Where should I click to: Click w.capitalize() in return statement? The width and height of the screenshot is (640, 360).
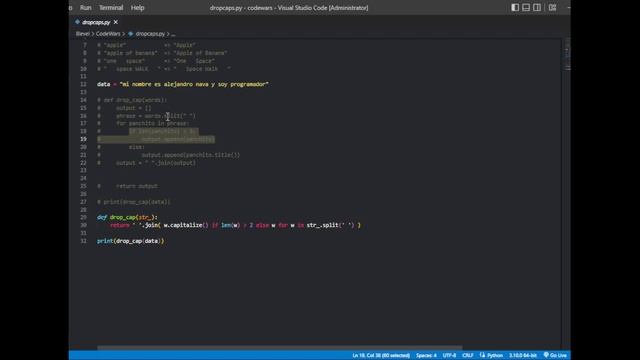coord(186,225)
